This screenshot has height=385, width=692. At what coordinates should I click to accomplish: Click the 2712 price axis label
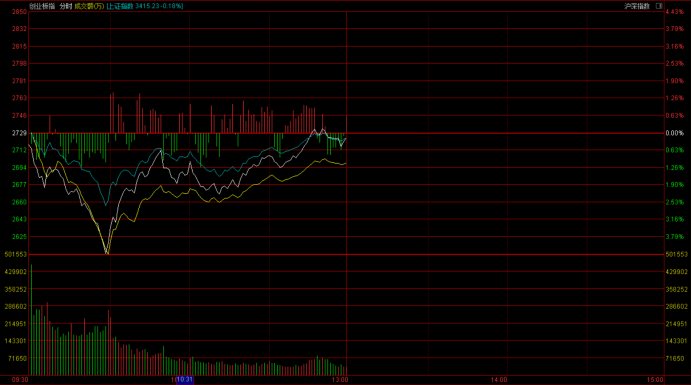[x=19, y=150]
